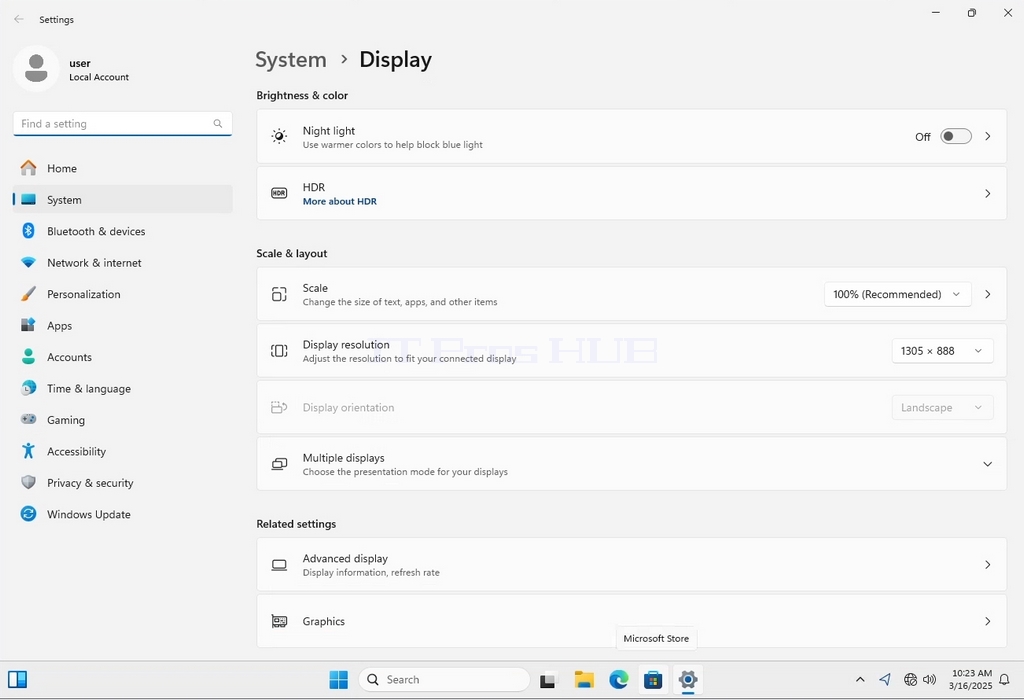
Task: Click the taskbar clock and date
Action: (x=971, y=680)
